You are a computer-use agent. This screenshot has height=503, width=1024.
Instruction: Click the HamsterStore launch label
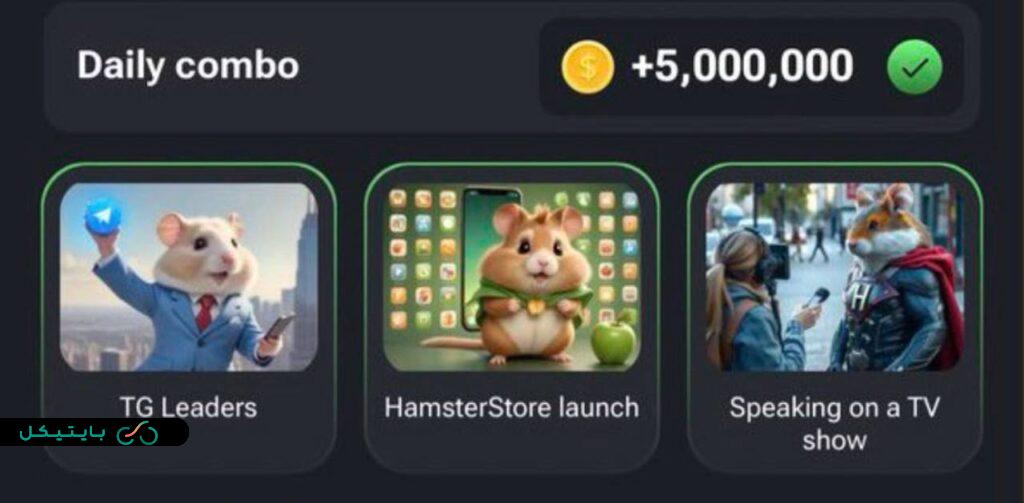(x=511, y=408)
